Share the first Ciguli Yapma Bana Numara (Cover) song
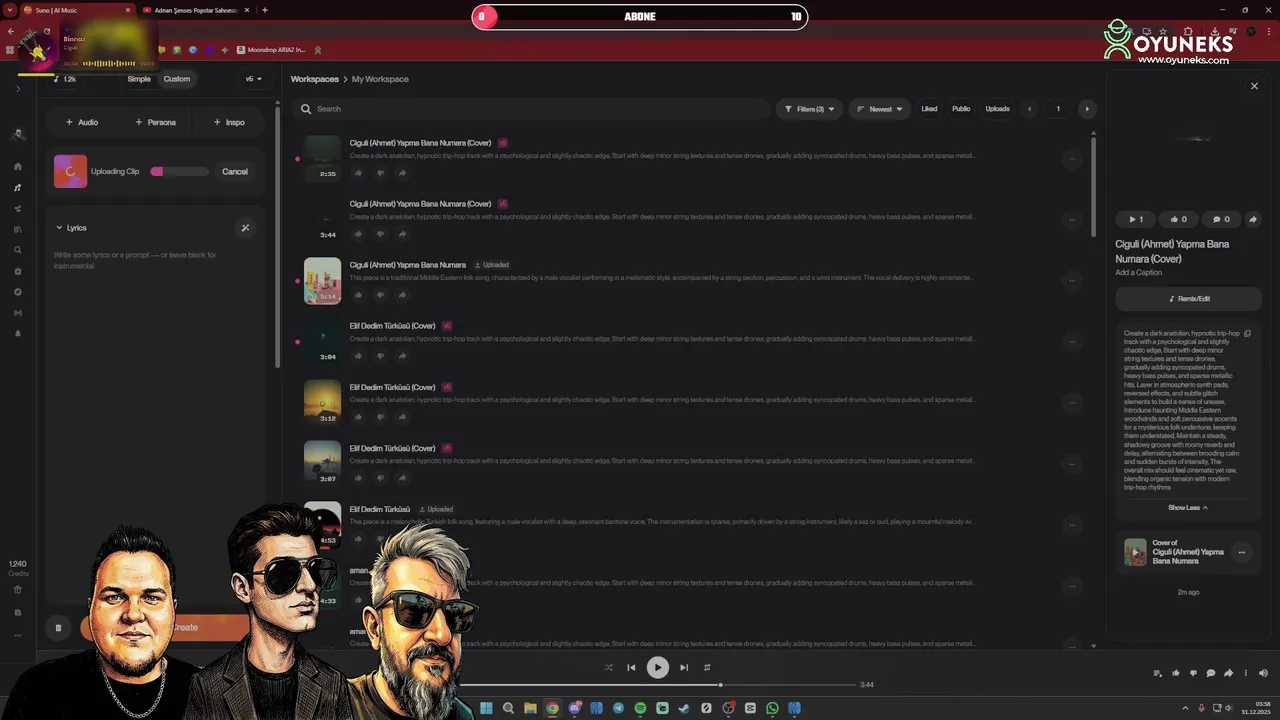The width and height of the screenshot is (1280, 720). [x=402, y=173]
